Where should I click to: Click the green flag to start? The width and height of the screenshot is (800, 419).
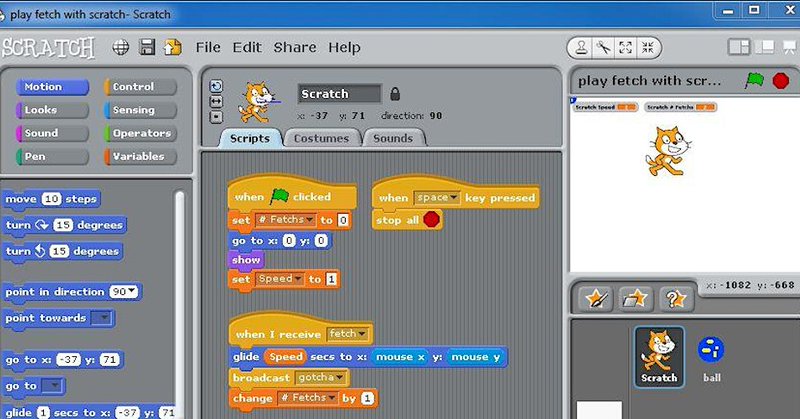pos(754,80)
